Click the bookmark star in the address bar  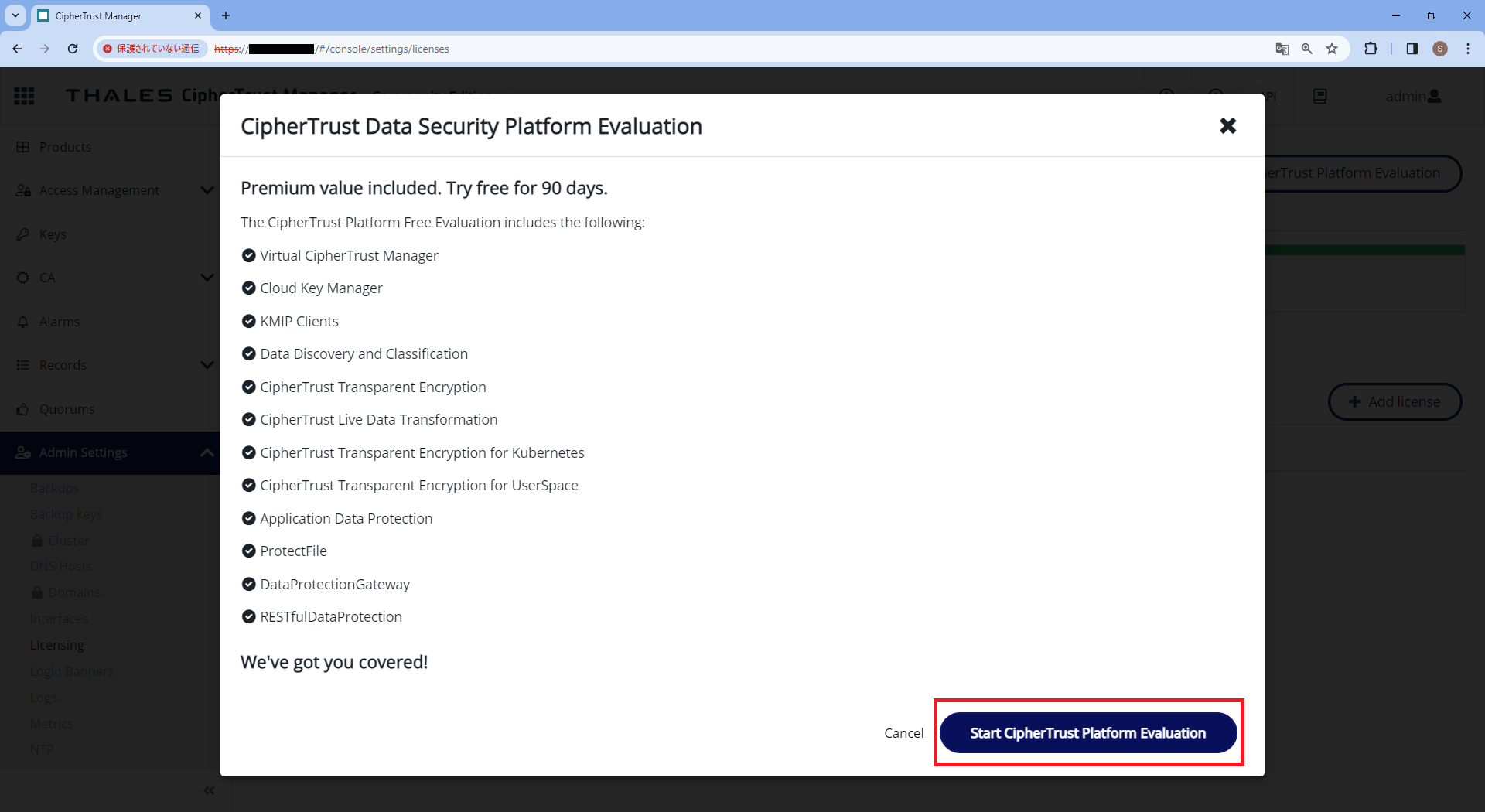[x=1332, y=48]
